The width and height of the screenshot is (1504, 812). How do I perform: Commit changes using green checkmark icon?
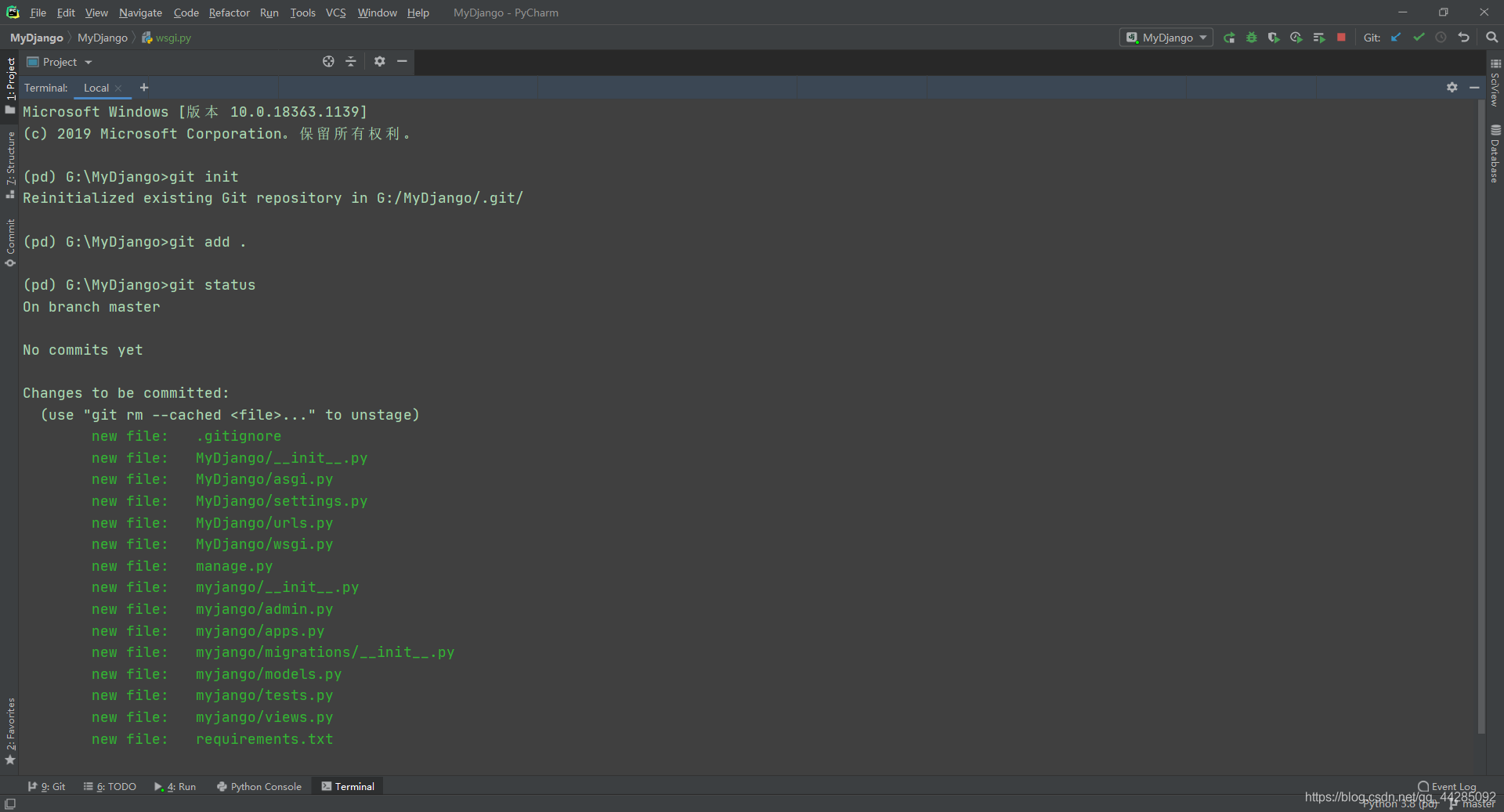1419,38
